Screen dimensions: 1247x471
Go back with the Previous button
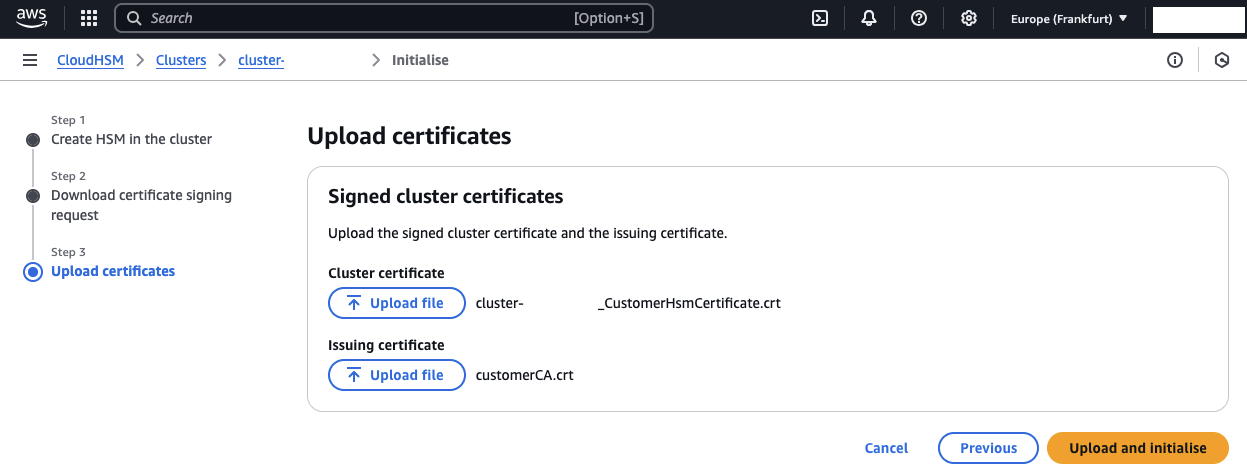click(988, 448)
